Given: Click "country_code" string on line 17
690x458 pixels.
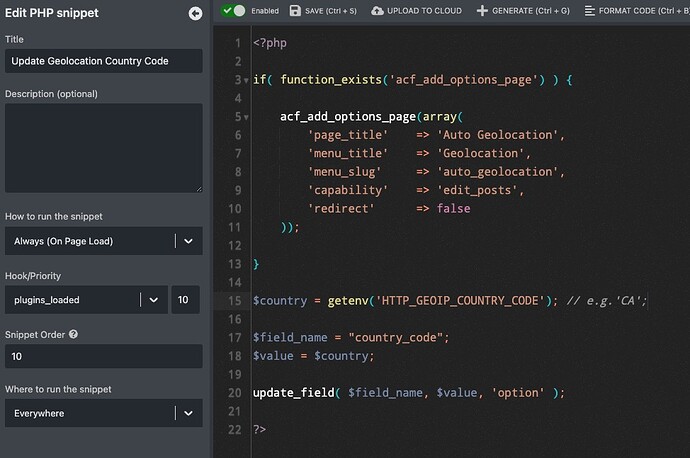Looking at the screenshot, I should (x=396, y=337).
